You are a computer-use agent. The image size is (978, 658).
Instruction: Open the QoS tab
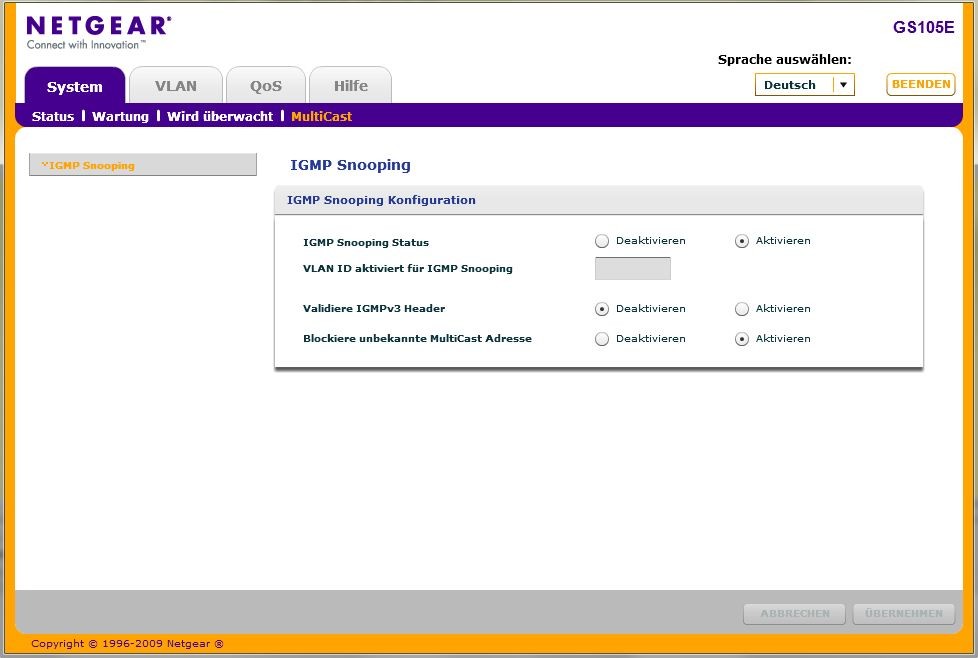(x=266, y=86)
